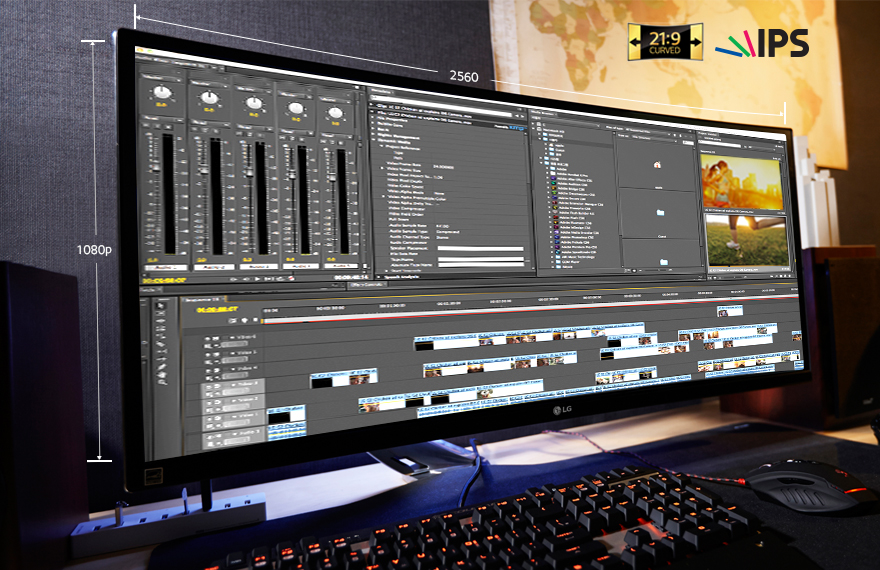Select the Hand tool in tools panel

(162, 375)
